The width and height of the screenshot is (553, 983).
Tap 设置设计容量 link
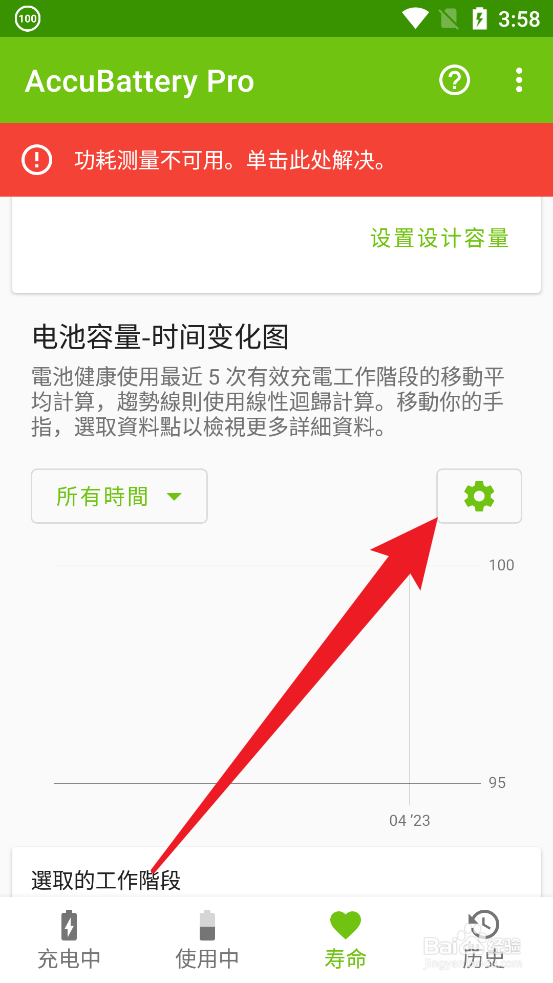point(440,238)
